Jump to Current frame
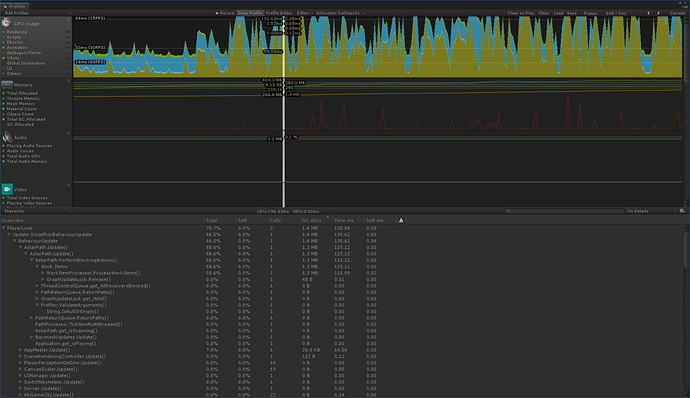 677,13
